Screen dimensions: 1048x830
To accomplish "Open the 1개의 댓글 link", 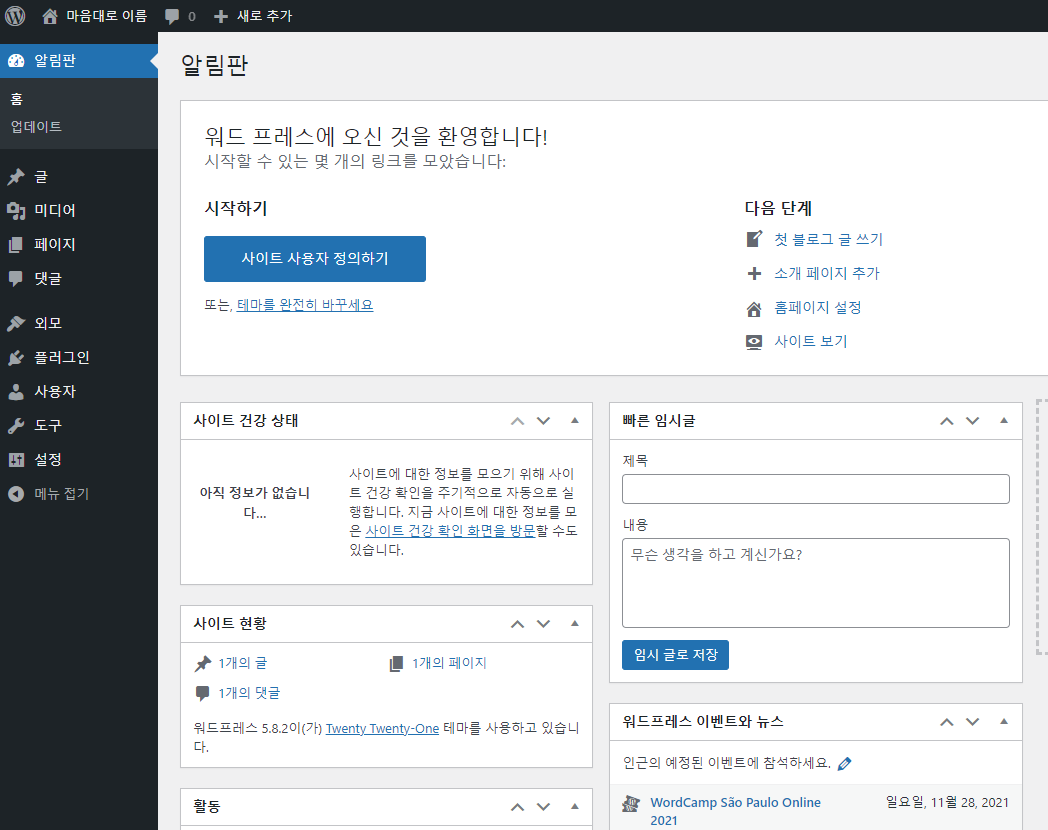I will coord(249,693).
